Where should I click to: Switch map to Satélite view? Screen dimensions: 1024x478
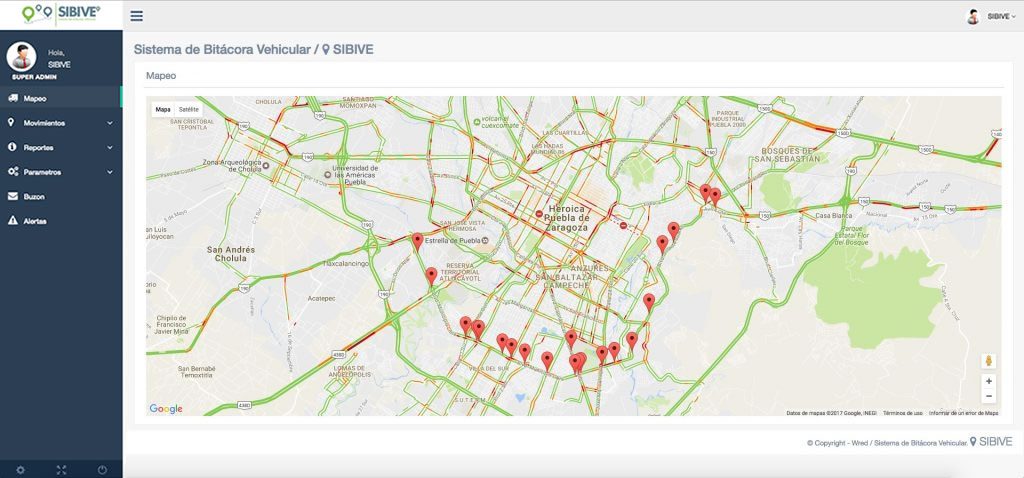point(188,109)
